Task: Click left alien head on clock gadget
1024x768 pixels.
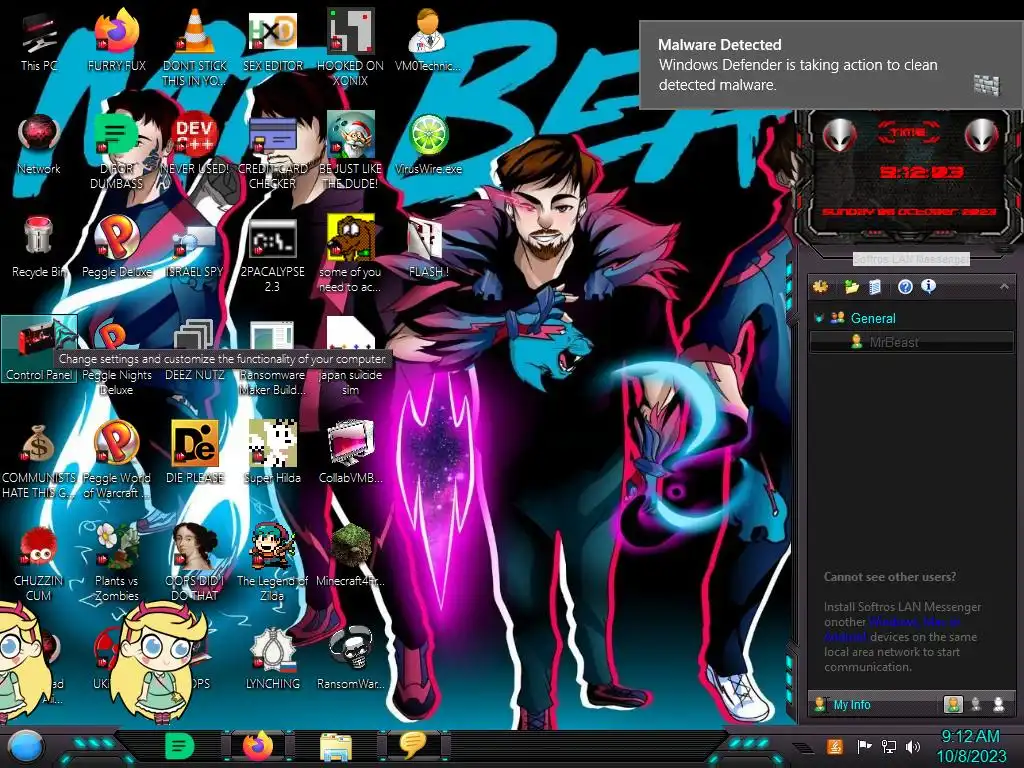Action: click(839, 136)
